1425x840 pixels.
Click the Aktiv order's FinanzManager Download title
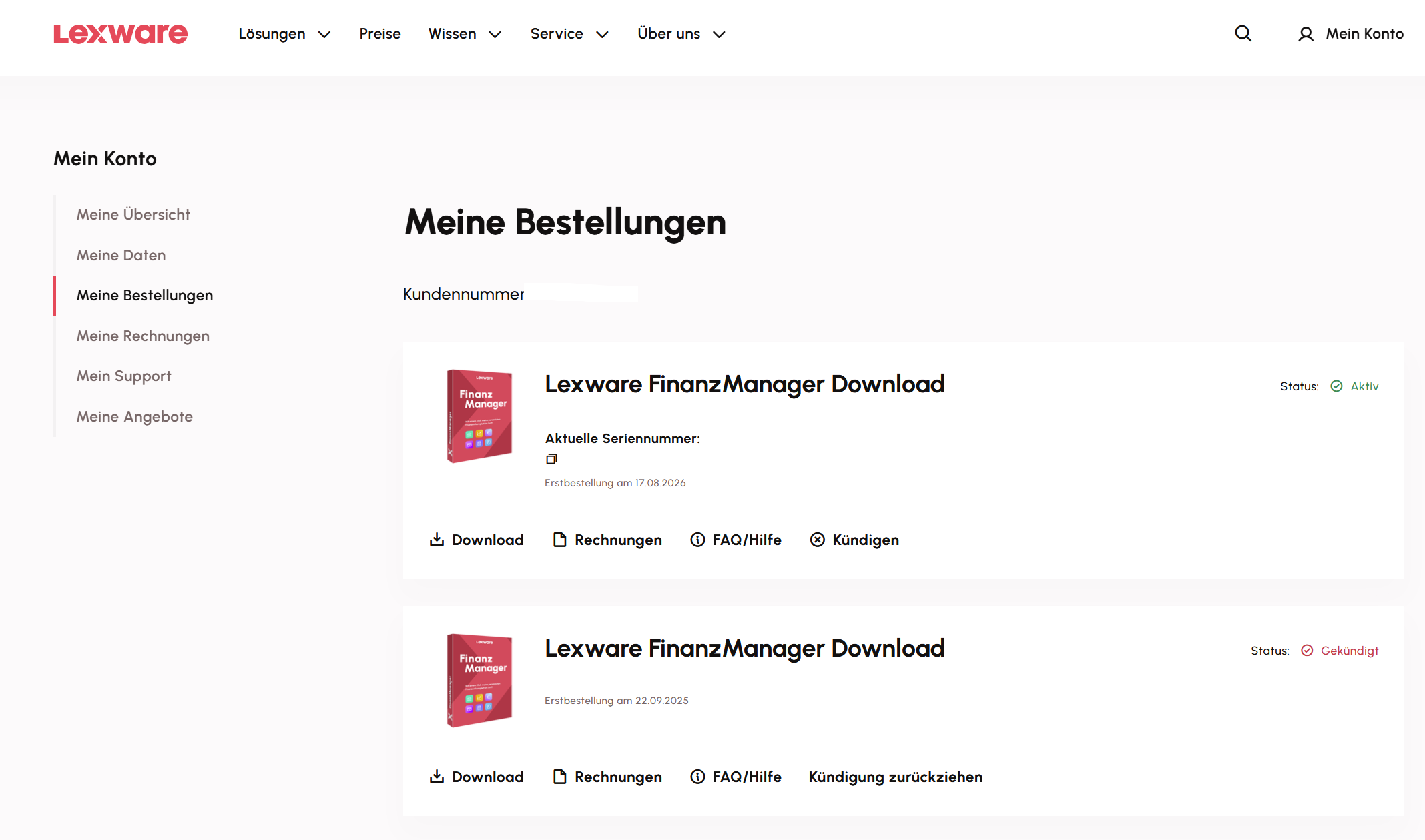click(744, 384)
